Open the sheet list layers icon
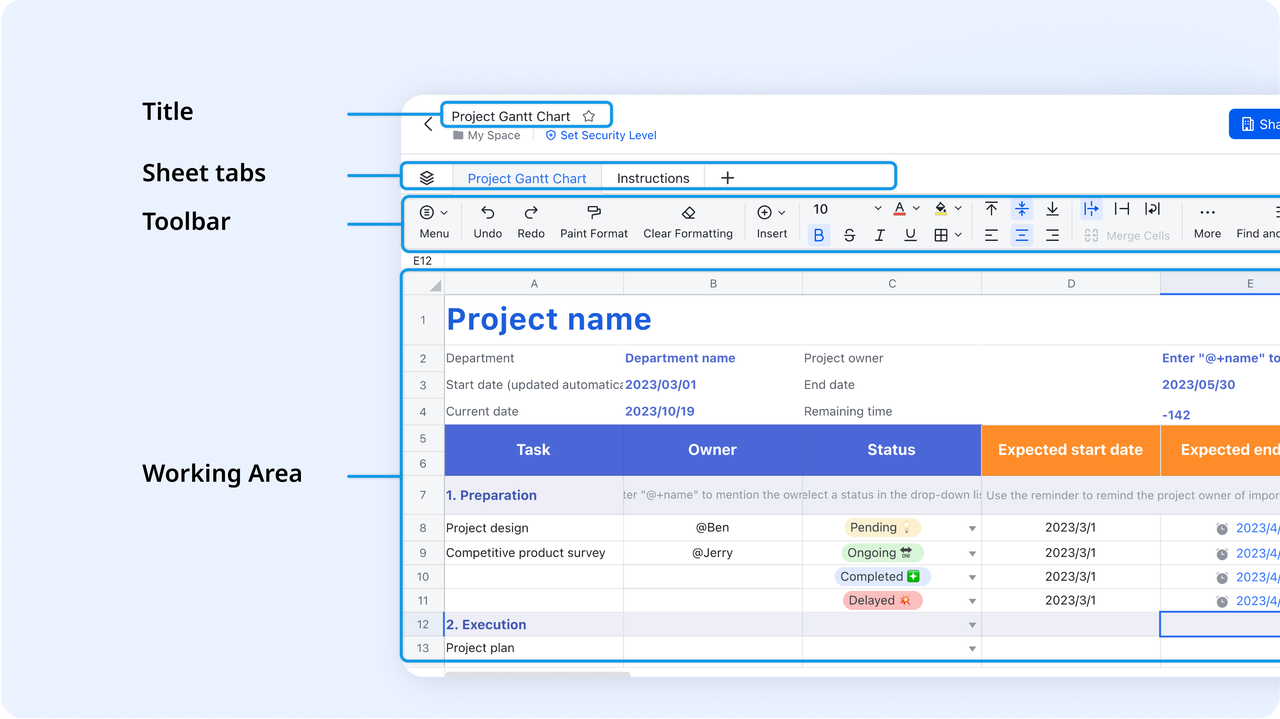This screenshot has width=1280, height=719. (x=427, y=176)
